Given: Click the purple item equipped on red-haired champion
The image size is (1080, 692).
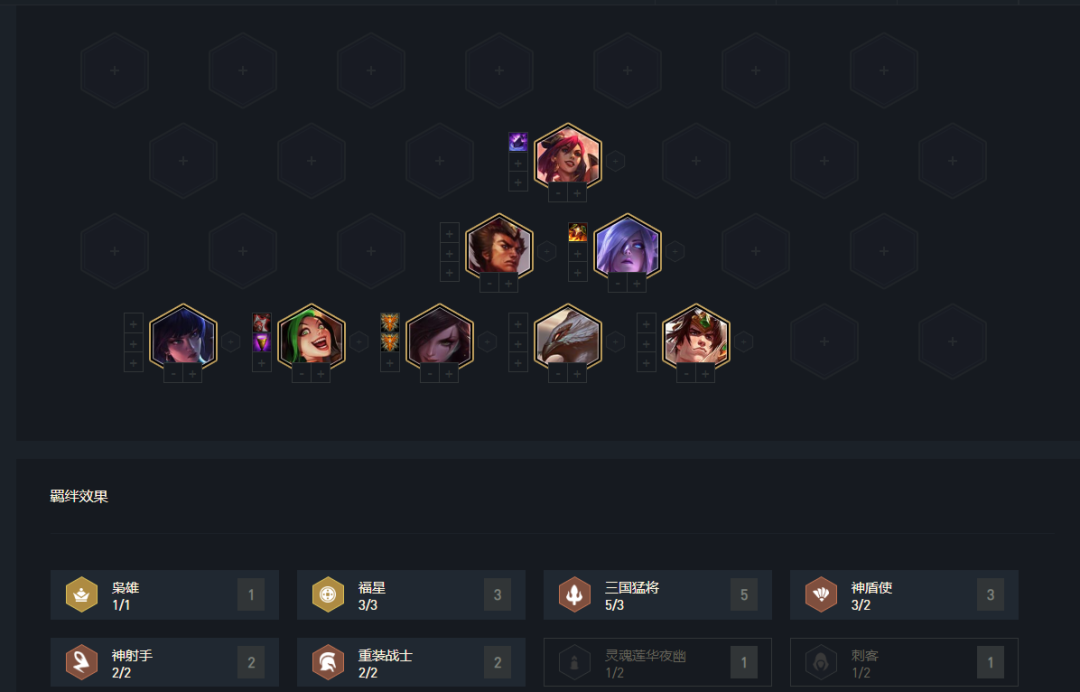Looking at the screenshot, I should pos(518,142).
